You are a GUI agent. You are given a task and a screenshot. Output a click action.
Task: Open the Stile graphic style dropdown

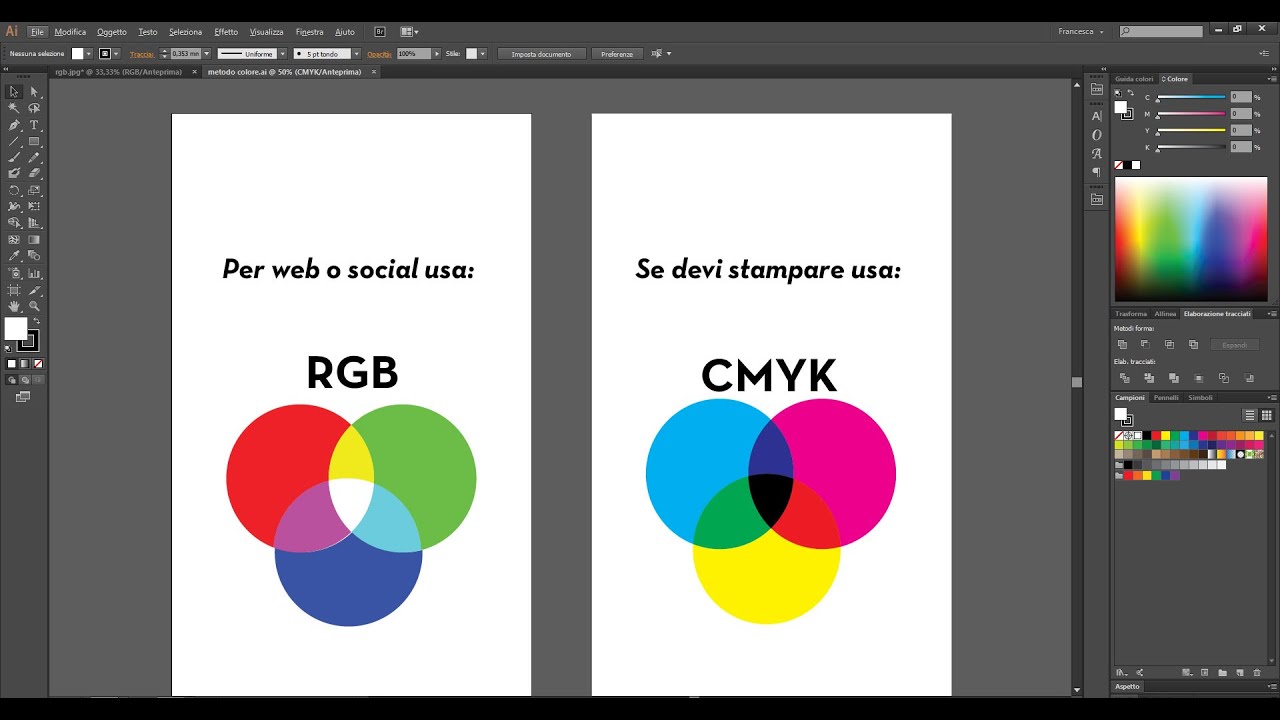[x=484, y=54]
